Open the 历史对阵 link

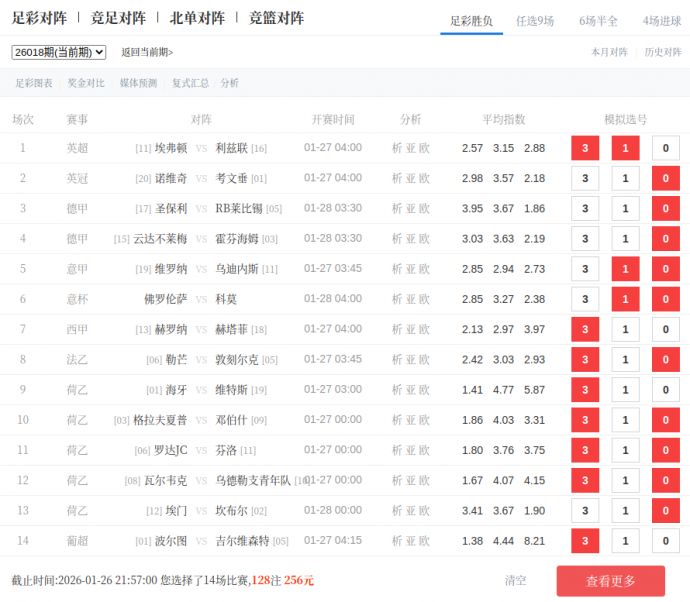click(663, 52)
